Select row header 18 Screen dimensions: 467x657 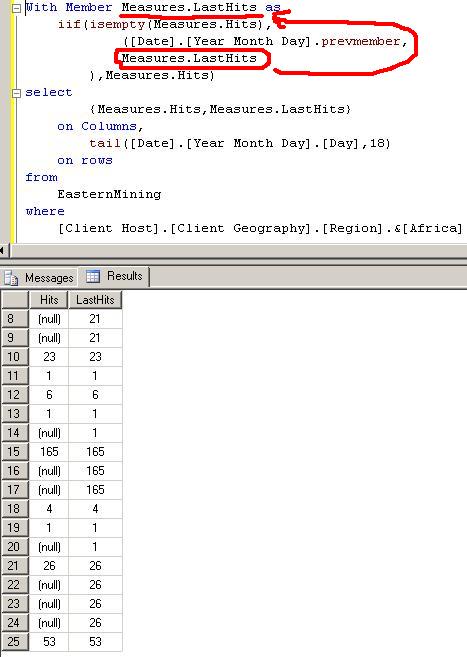[15, 509]
